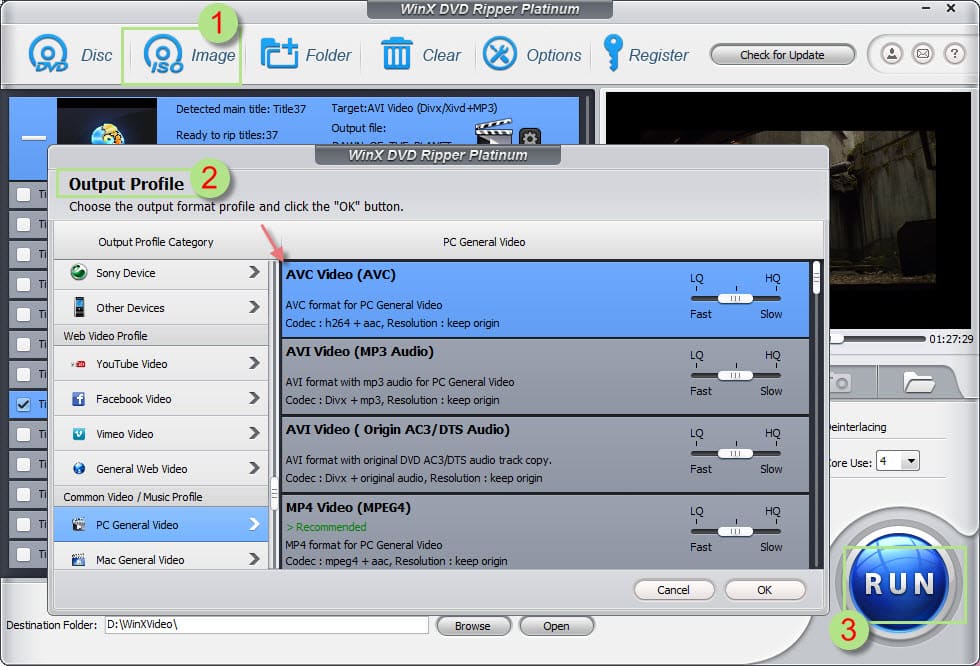Click Open destination folder button

[x=556, y=625]
